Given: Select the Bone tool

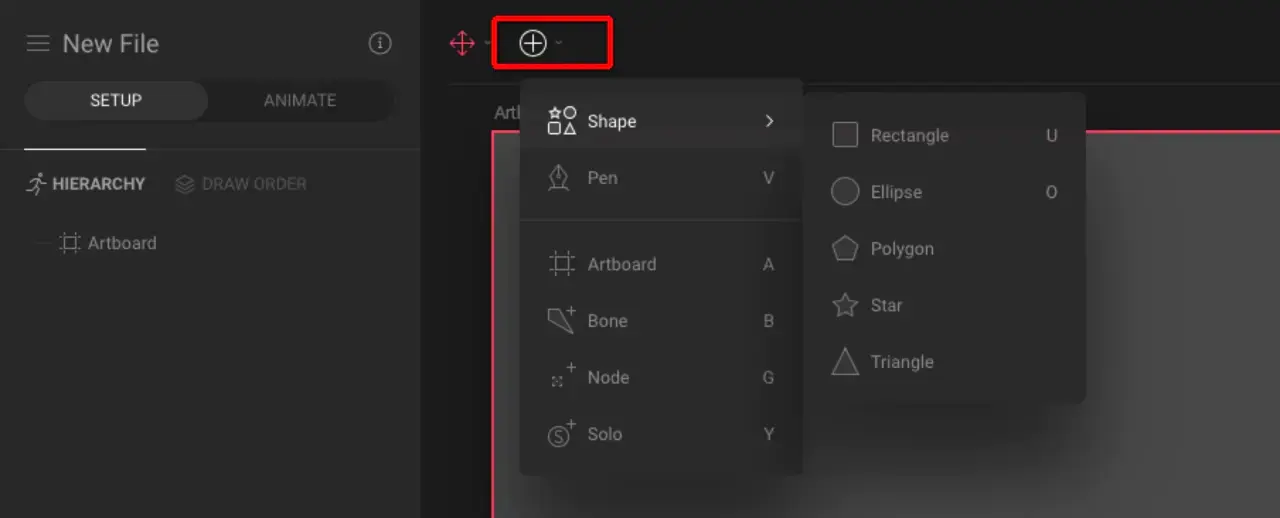Looking at the screenshot, I should (607, 321).
